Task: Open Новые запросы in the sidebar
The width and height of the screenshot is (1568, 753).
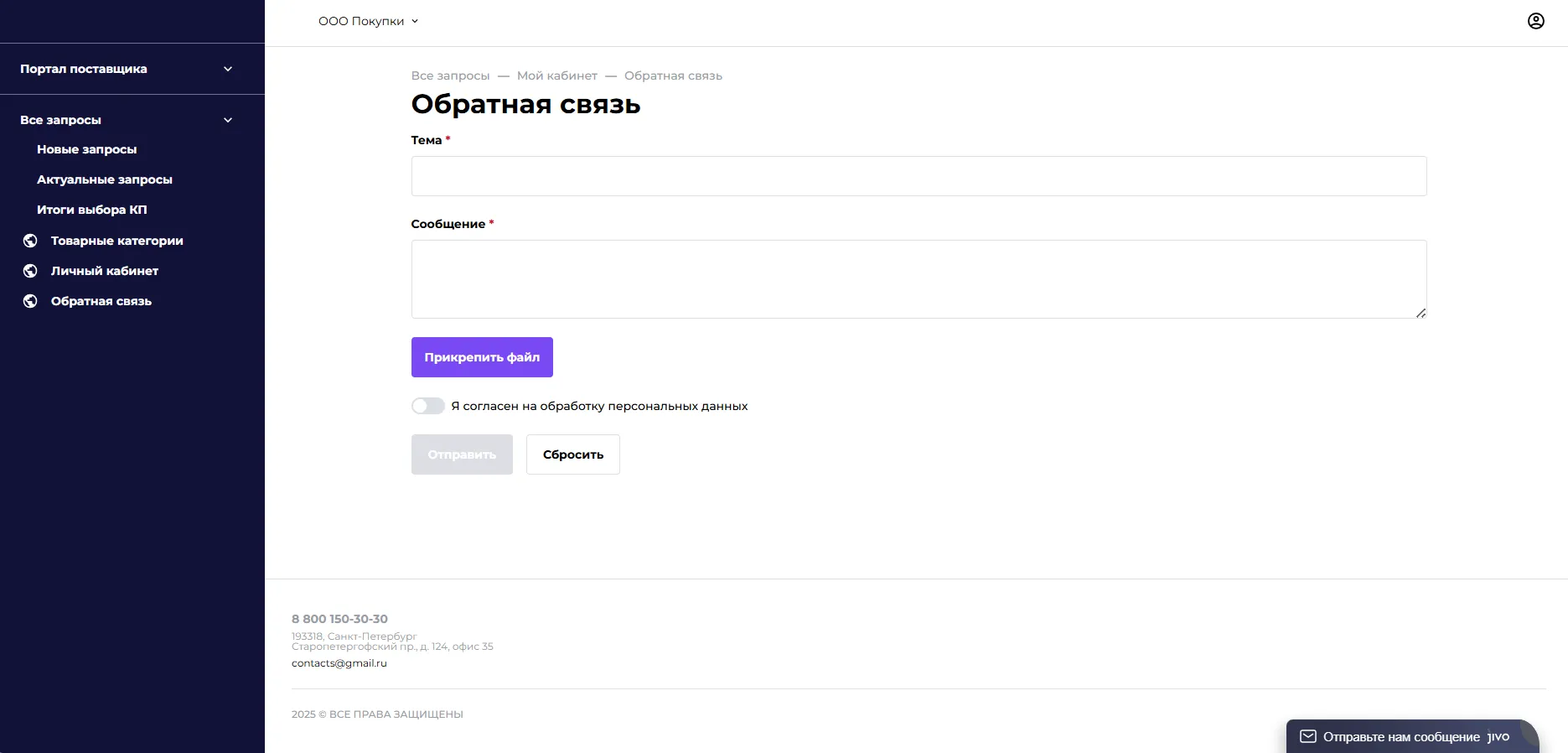Action: (86, 149)
